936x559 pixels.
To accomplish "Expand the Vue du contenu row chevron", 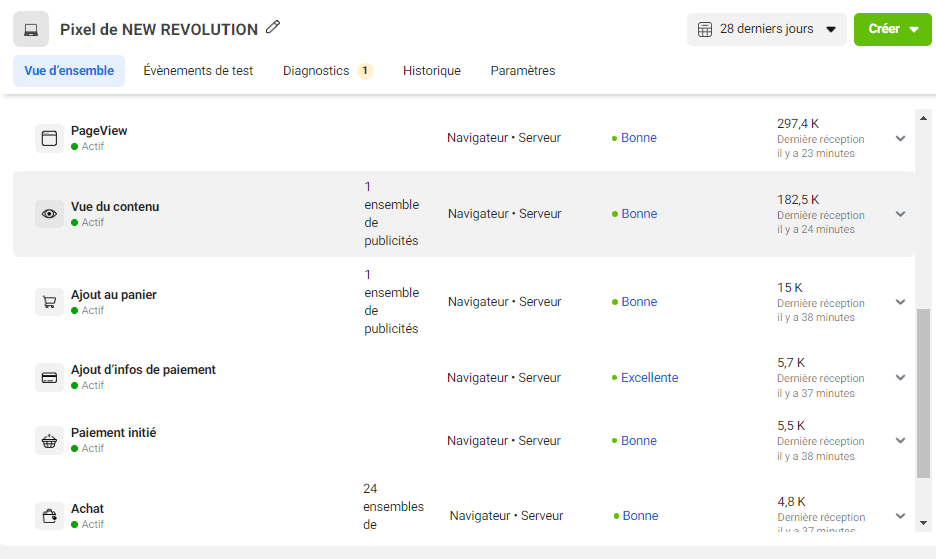I will [901, 214].
